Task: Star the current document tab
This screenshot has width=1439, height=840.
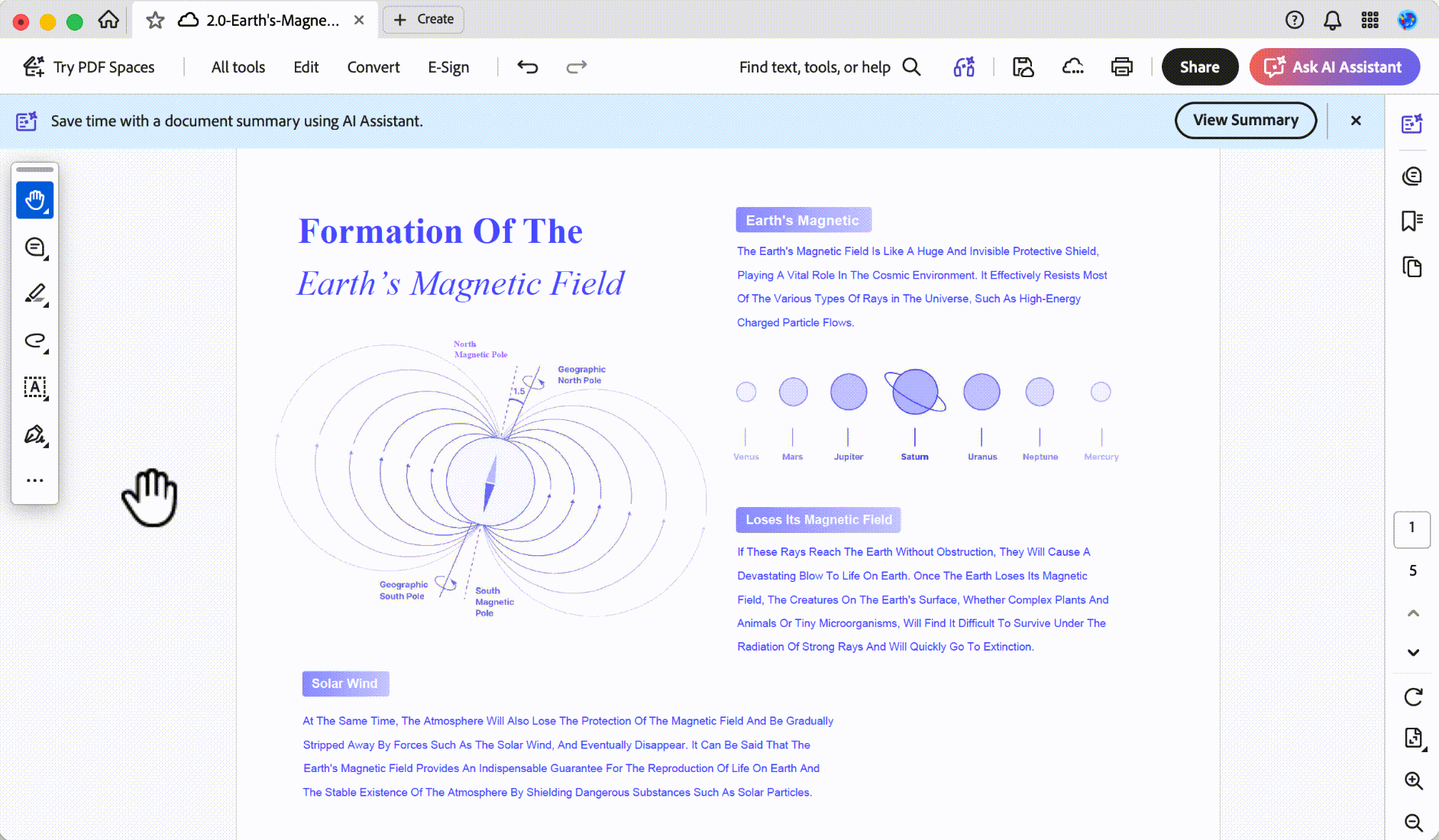Action: coord(155,21)
